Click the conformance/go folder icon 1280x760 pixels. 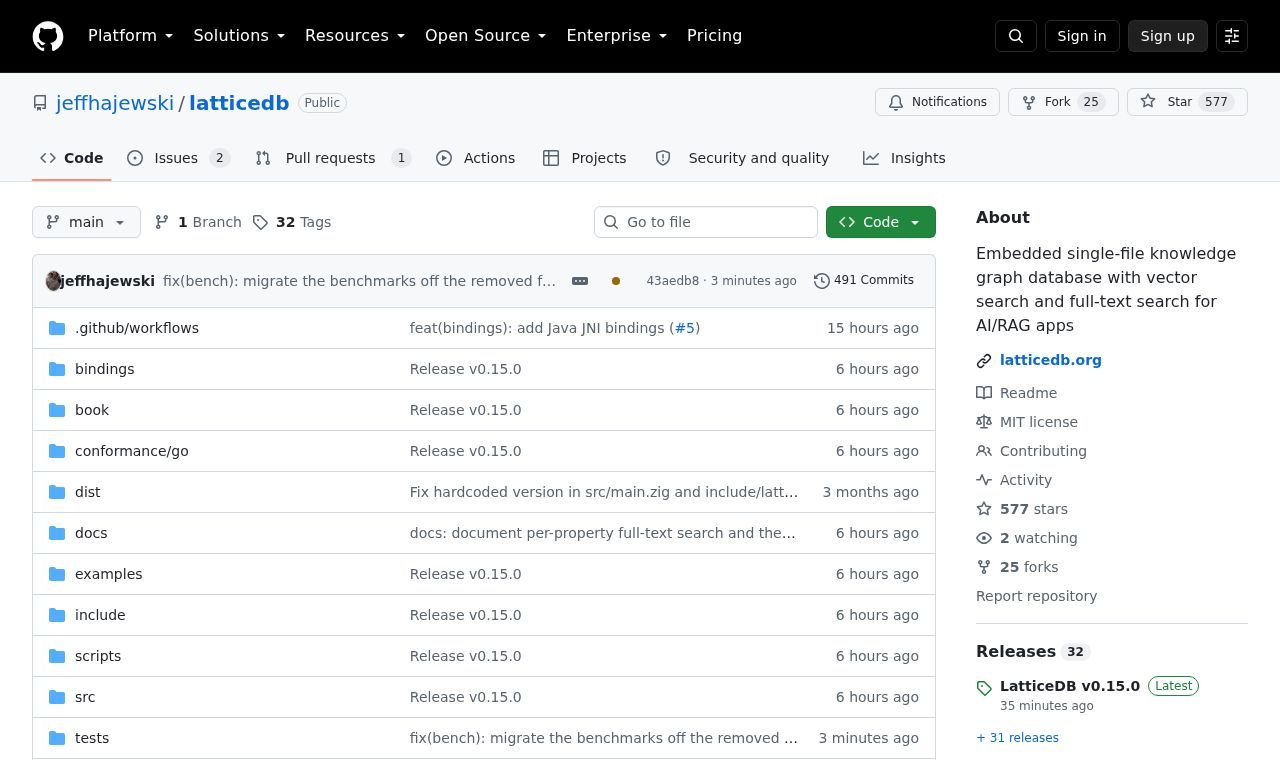(x=57, y=451)
